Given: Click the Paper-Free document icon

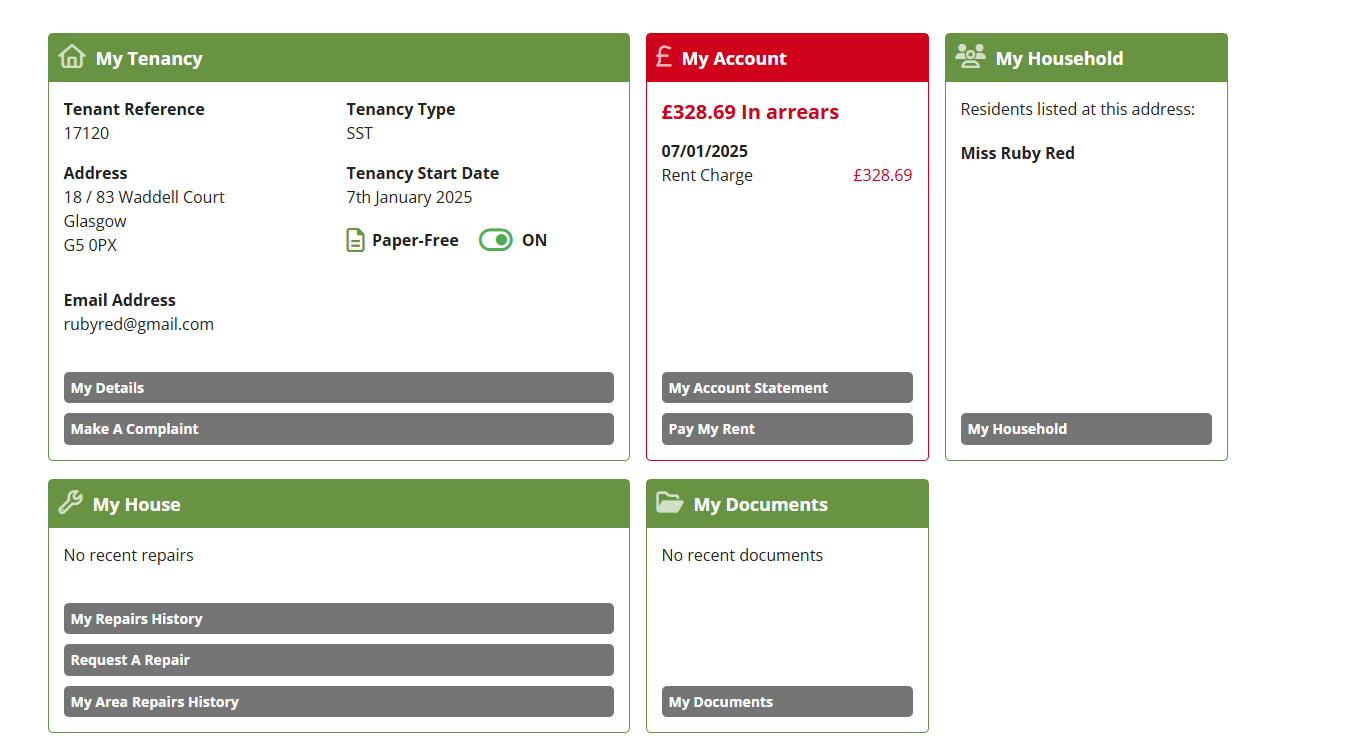Looking at the screenshot, I should (x=355, y=240).
